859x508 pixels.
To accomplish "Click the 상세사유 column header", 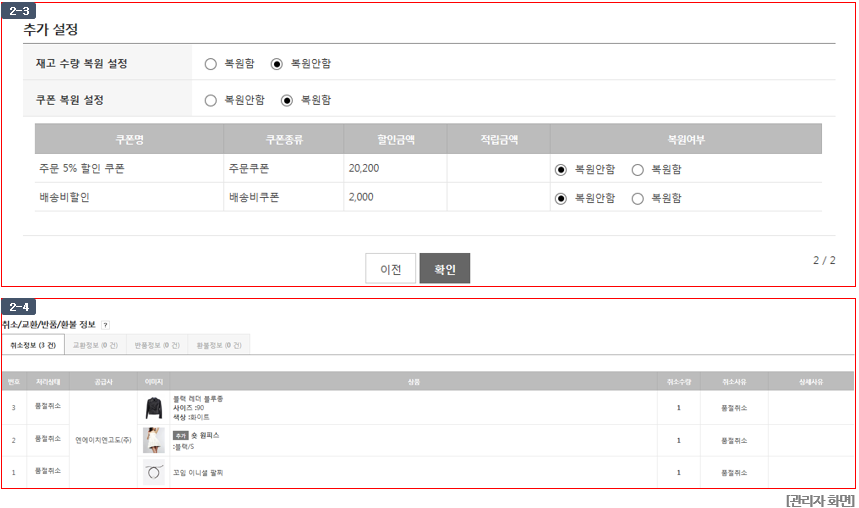I will click(x=811, y=382).
